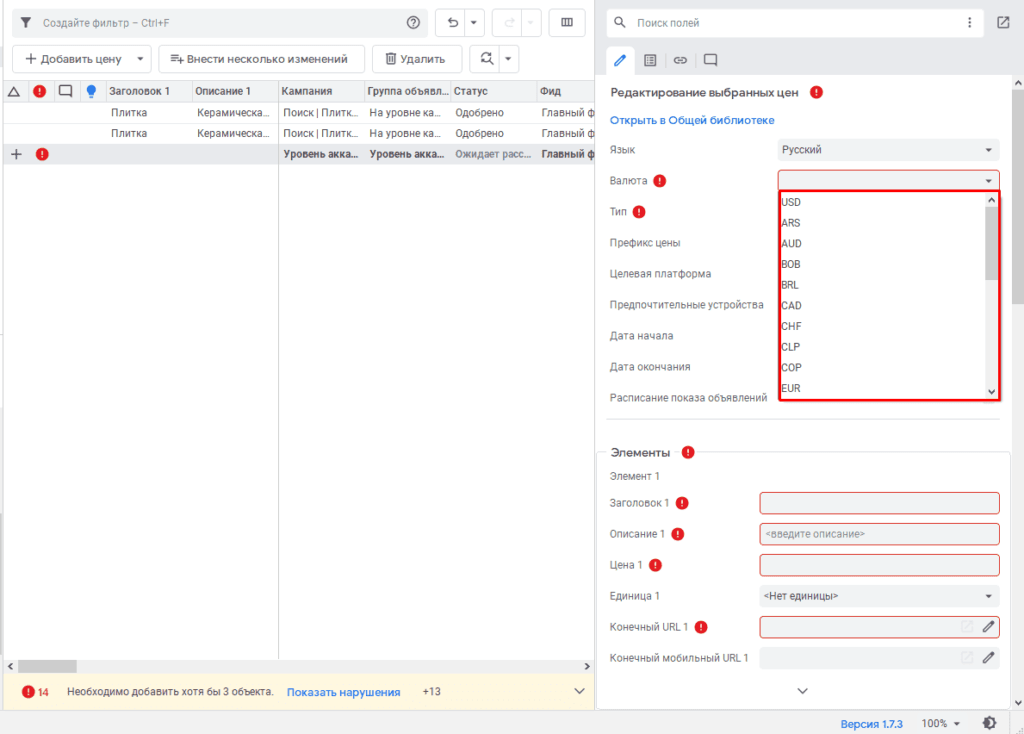The width and height of the screenshot is (1024, 734).
Task: Click the red error icon in third row
Action: (42, 154)
